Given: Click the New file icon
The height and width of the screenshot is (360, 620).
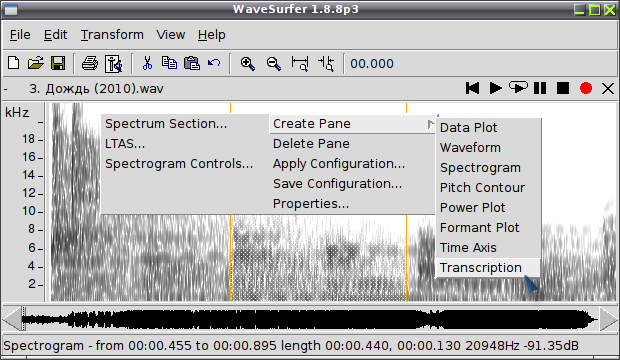Looking at the screenshot, I should coord(13,63).
